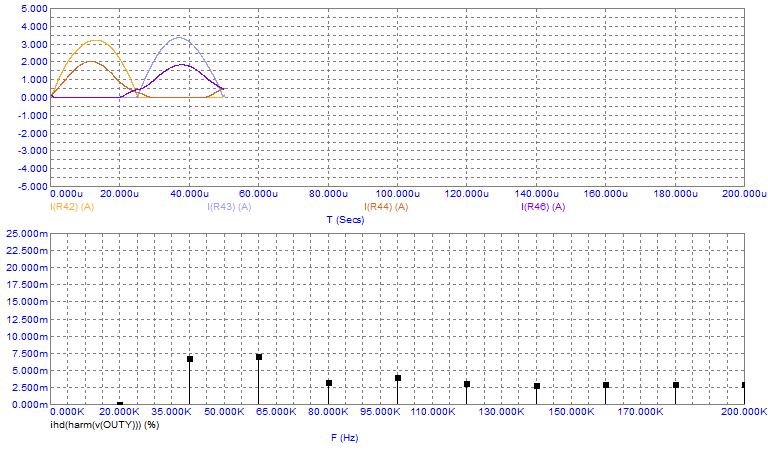Viewport: 768px width, 453px height.
Task: Click the 60.000u time axis label
Action: click(x=259, y=194)
